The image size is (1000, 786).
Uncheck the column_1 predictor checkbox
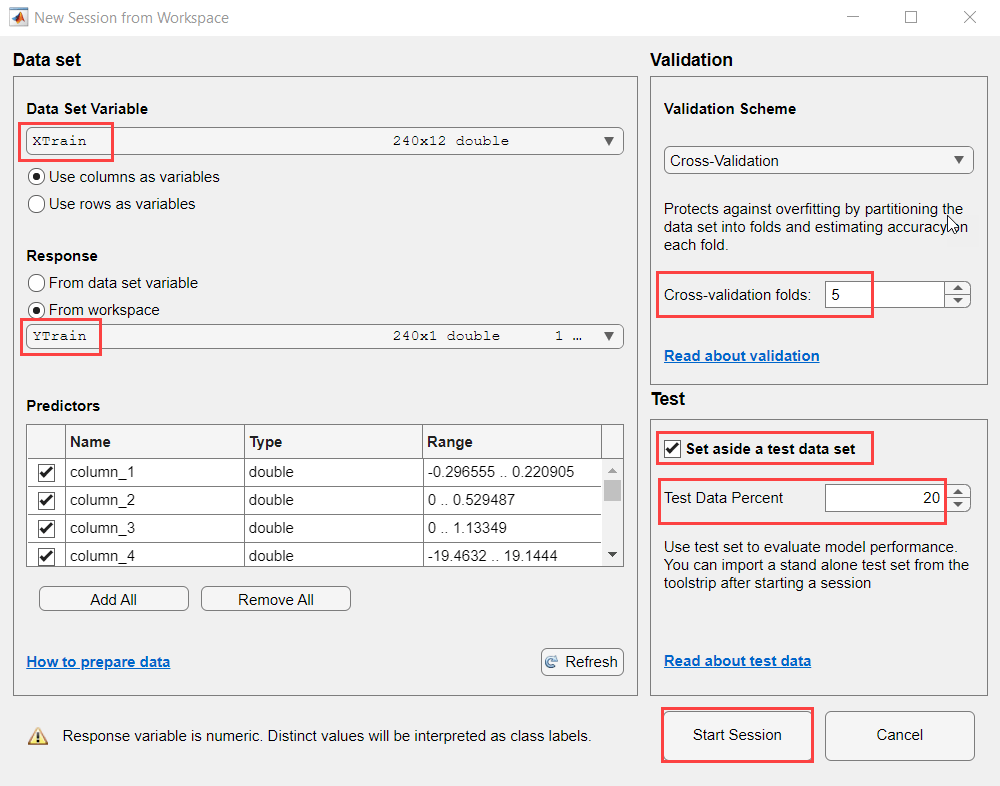tap(46, 472)
